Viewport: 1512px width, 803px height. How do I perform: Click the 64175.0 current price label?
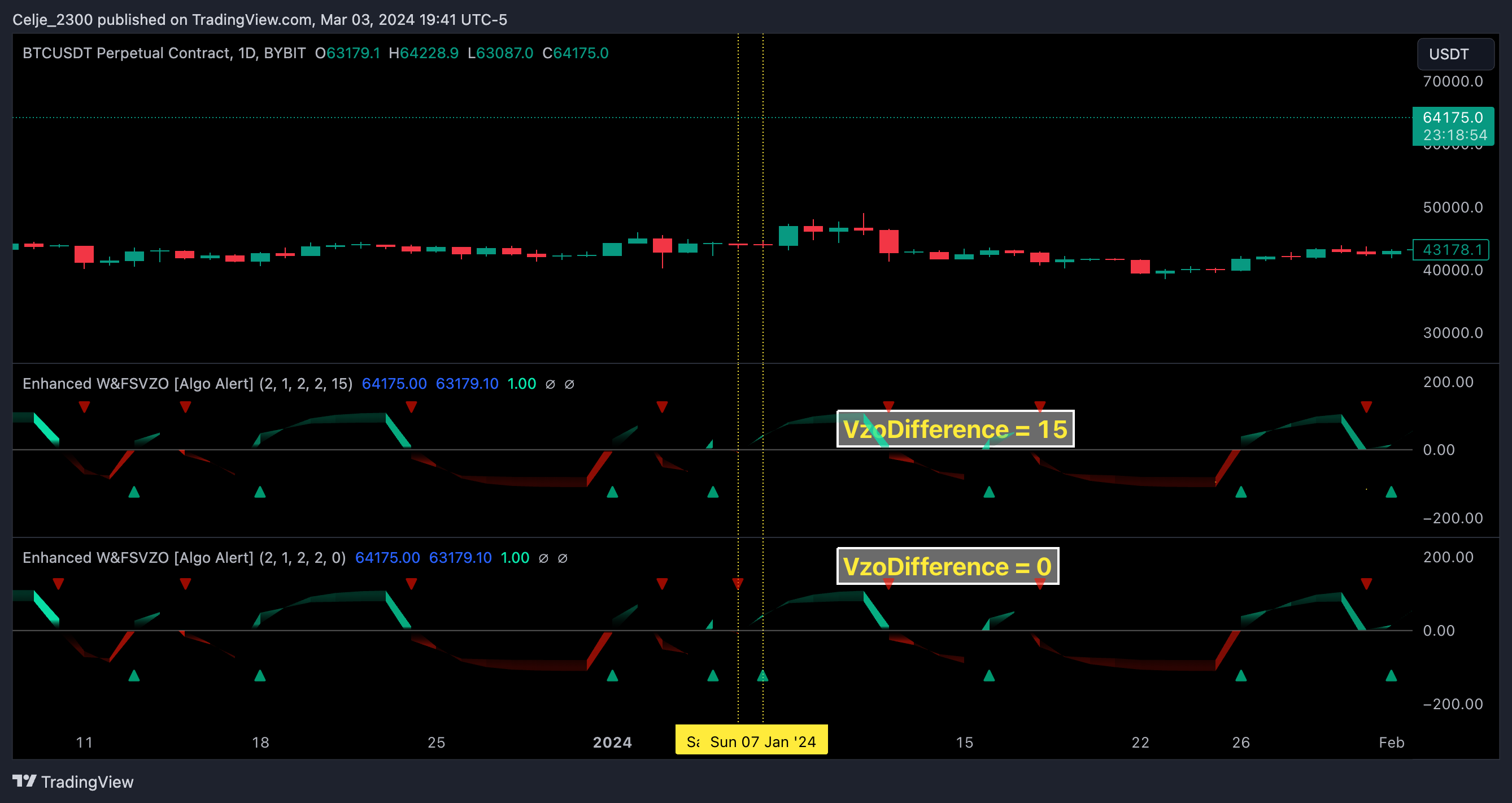click(x=1453, y=118)
